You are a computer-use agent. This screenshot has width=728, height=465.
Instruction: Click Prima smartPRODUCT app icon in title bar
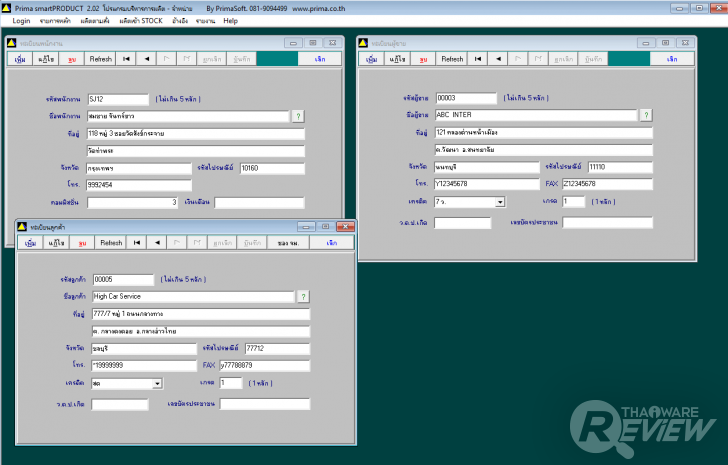point(6,8)
